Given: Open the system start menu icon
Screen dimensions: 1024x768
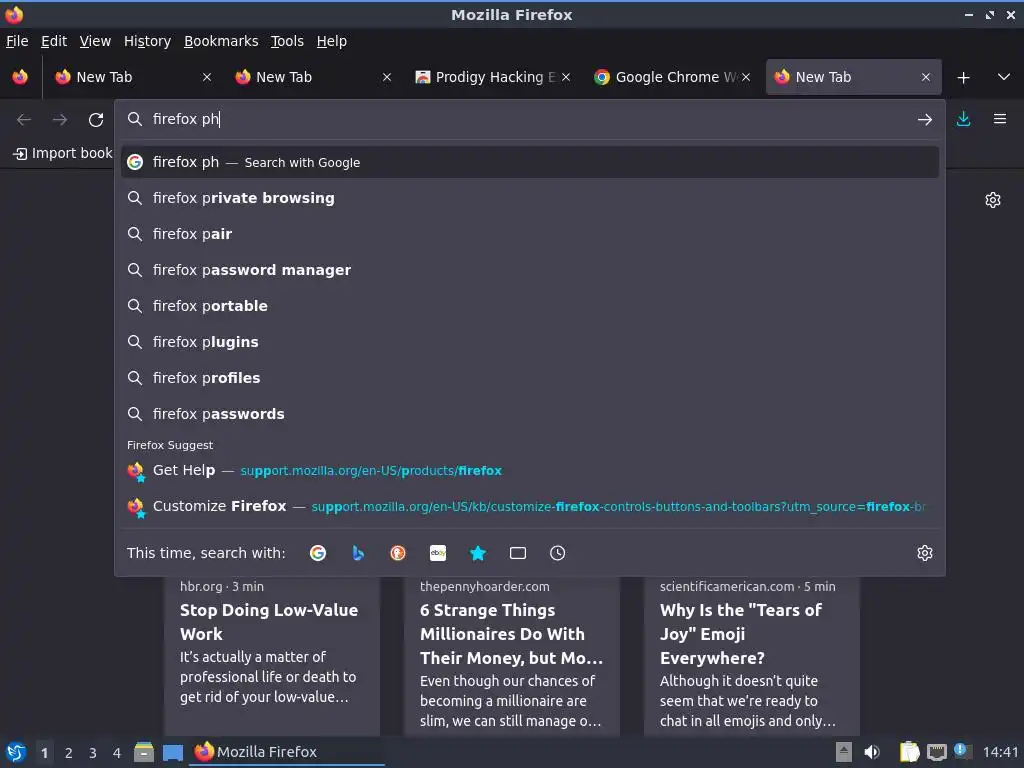Looking at the screenshot, I should pos(16,752).
